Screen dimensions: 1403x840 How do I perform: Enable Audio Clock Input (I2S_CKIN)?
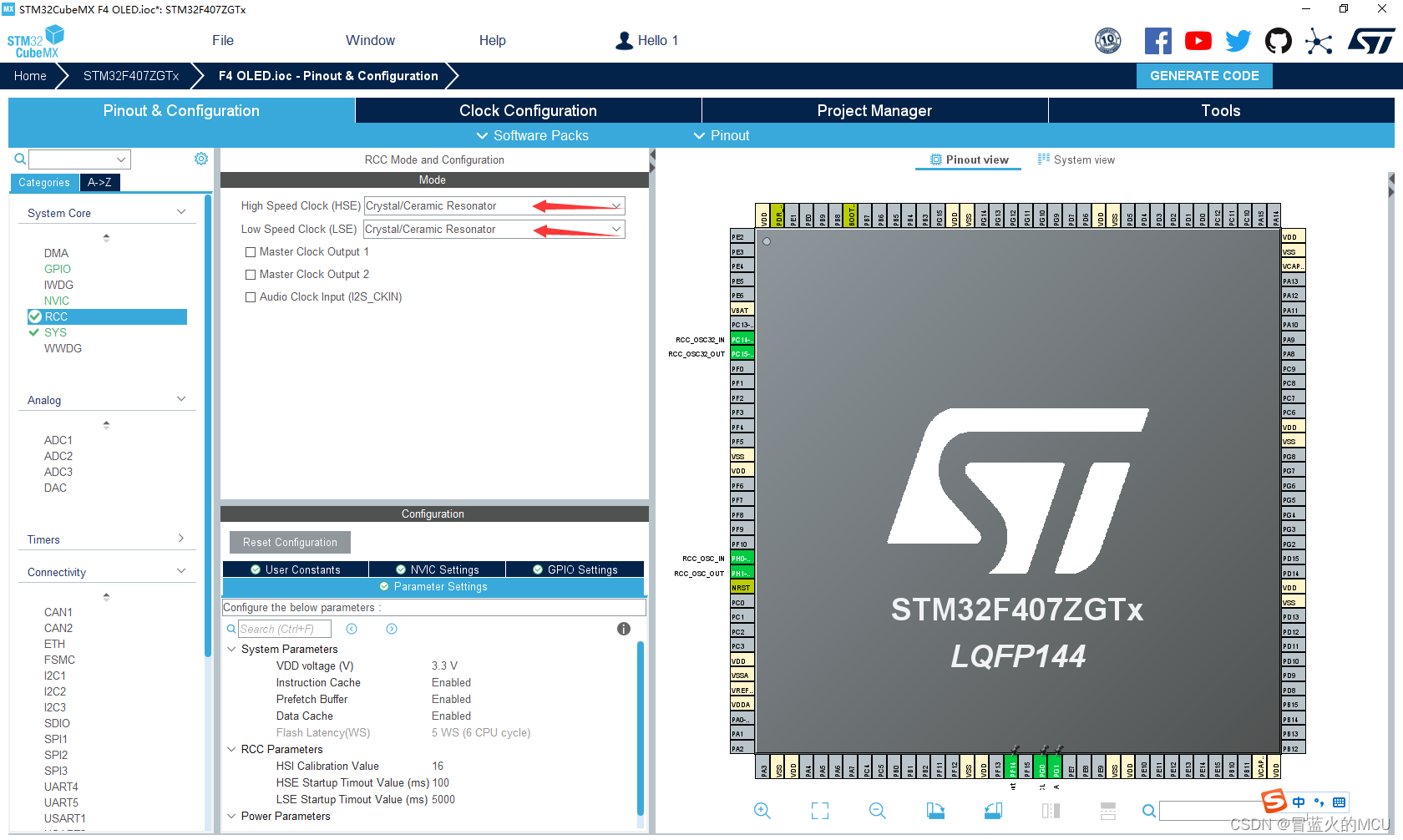pos(251,296)
